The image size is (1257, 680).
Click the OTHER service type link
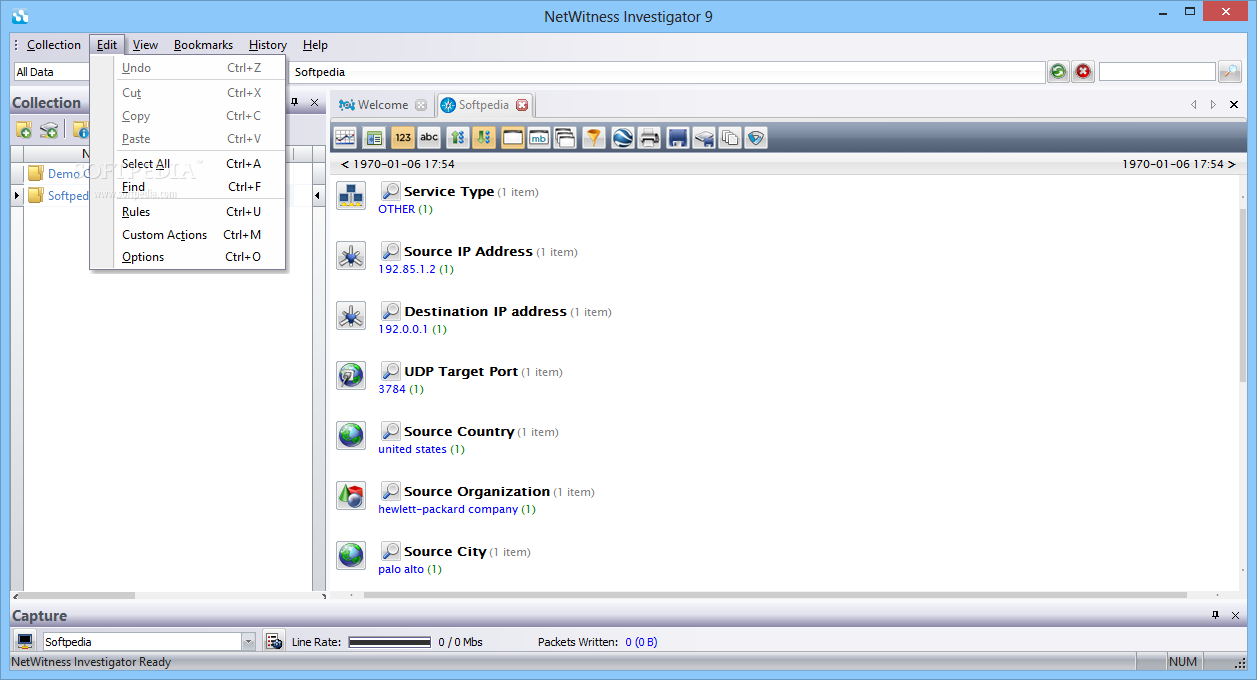[x=397, y=209]
